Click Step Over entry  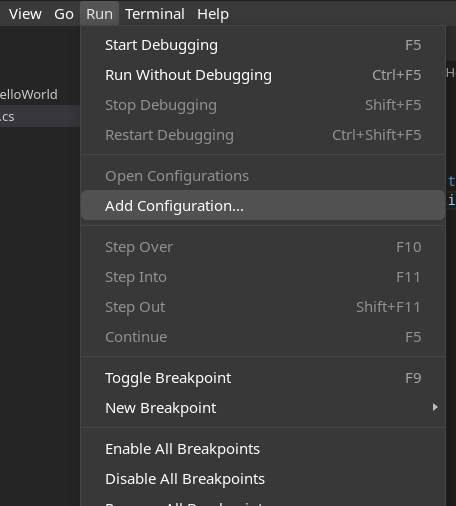coord(263,247)
